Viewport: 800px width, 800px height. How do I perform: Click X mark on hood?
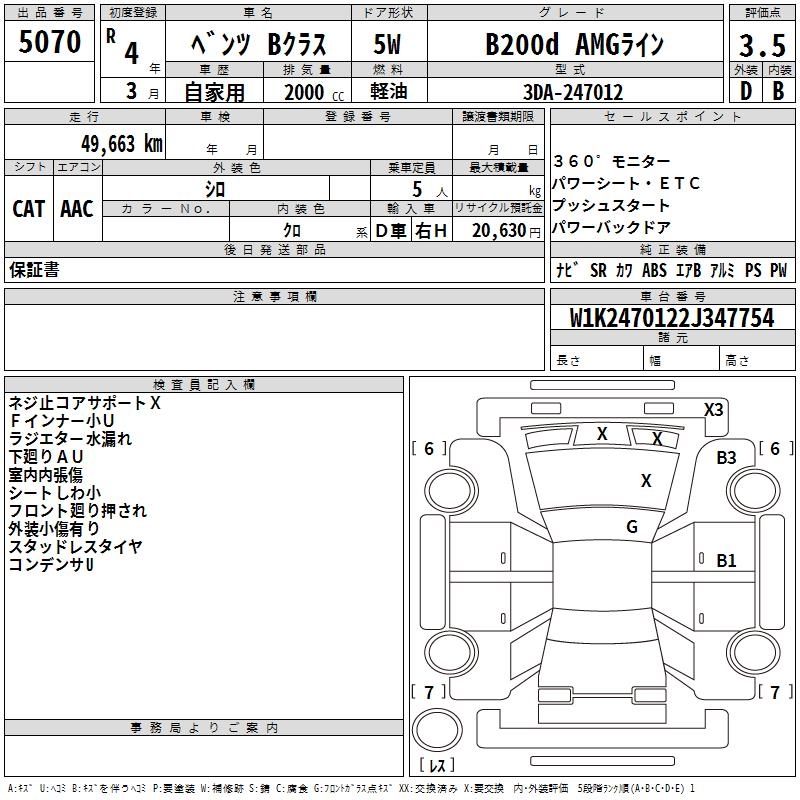pos(646,481)
